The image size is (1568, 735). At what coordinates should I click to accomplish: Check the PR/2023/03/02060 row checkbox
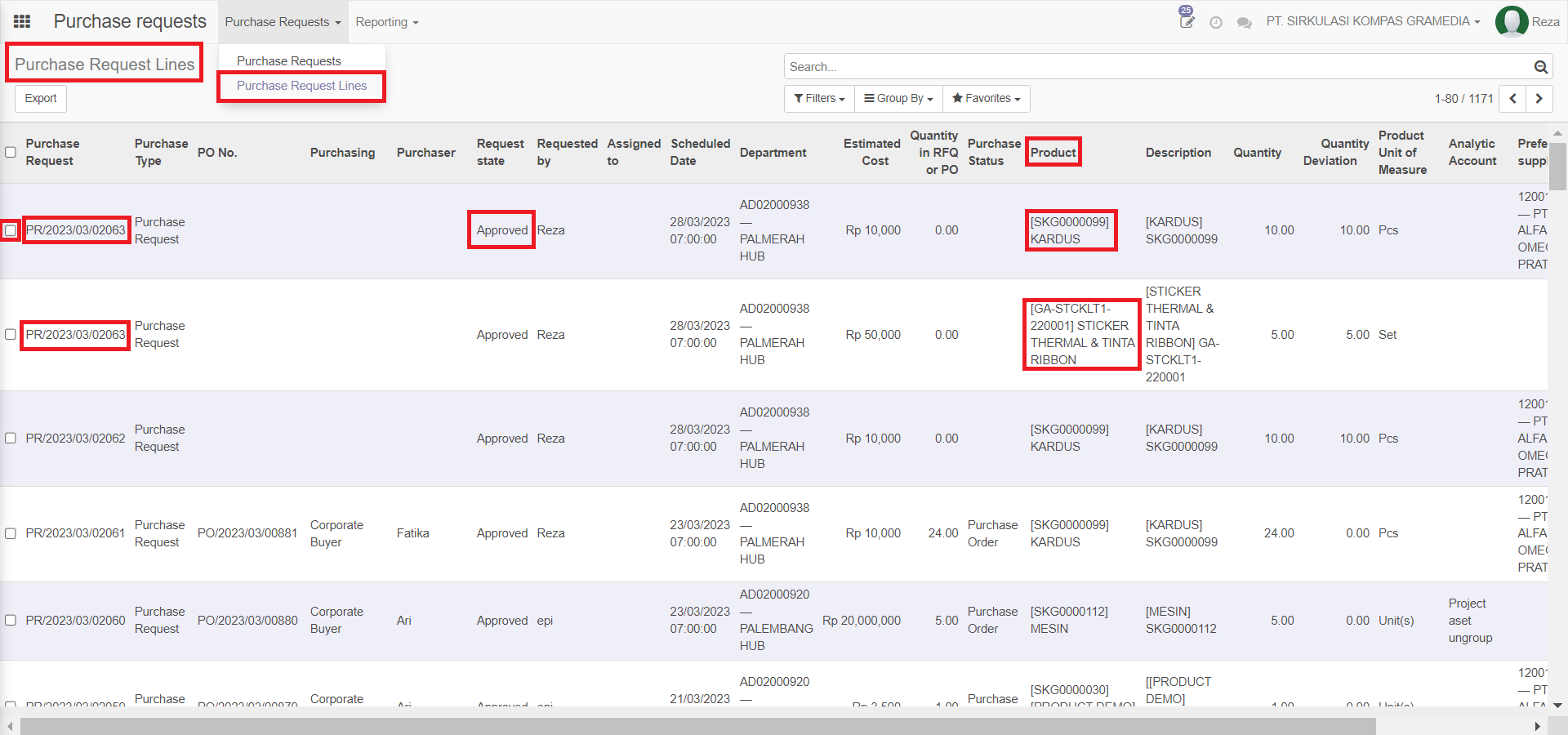[x=11, y=620]
